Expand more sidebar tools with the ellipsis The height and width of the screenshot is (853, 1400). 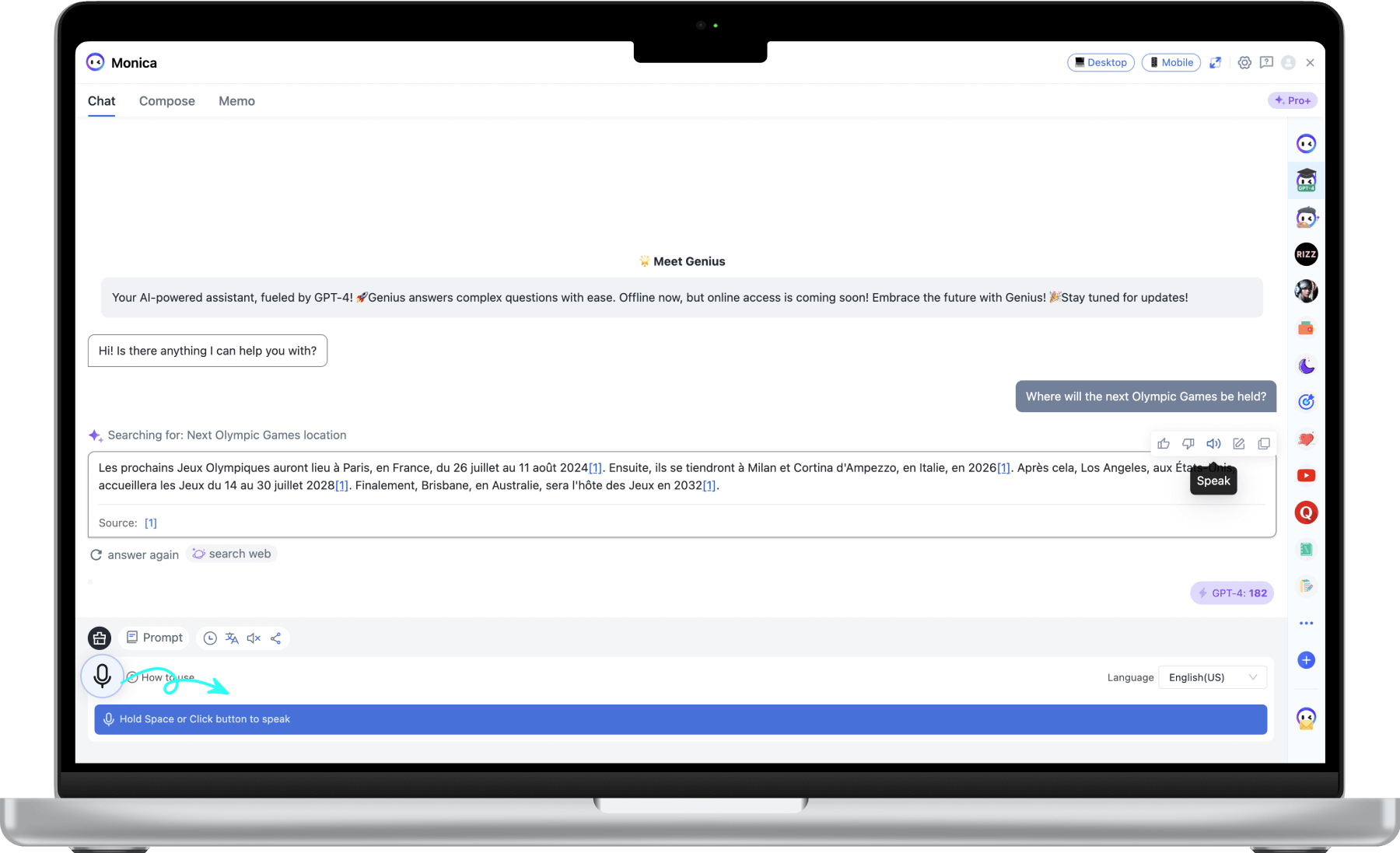1306,623
